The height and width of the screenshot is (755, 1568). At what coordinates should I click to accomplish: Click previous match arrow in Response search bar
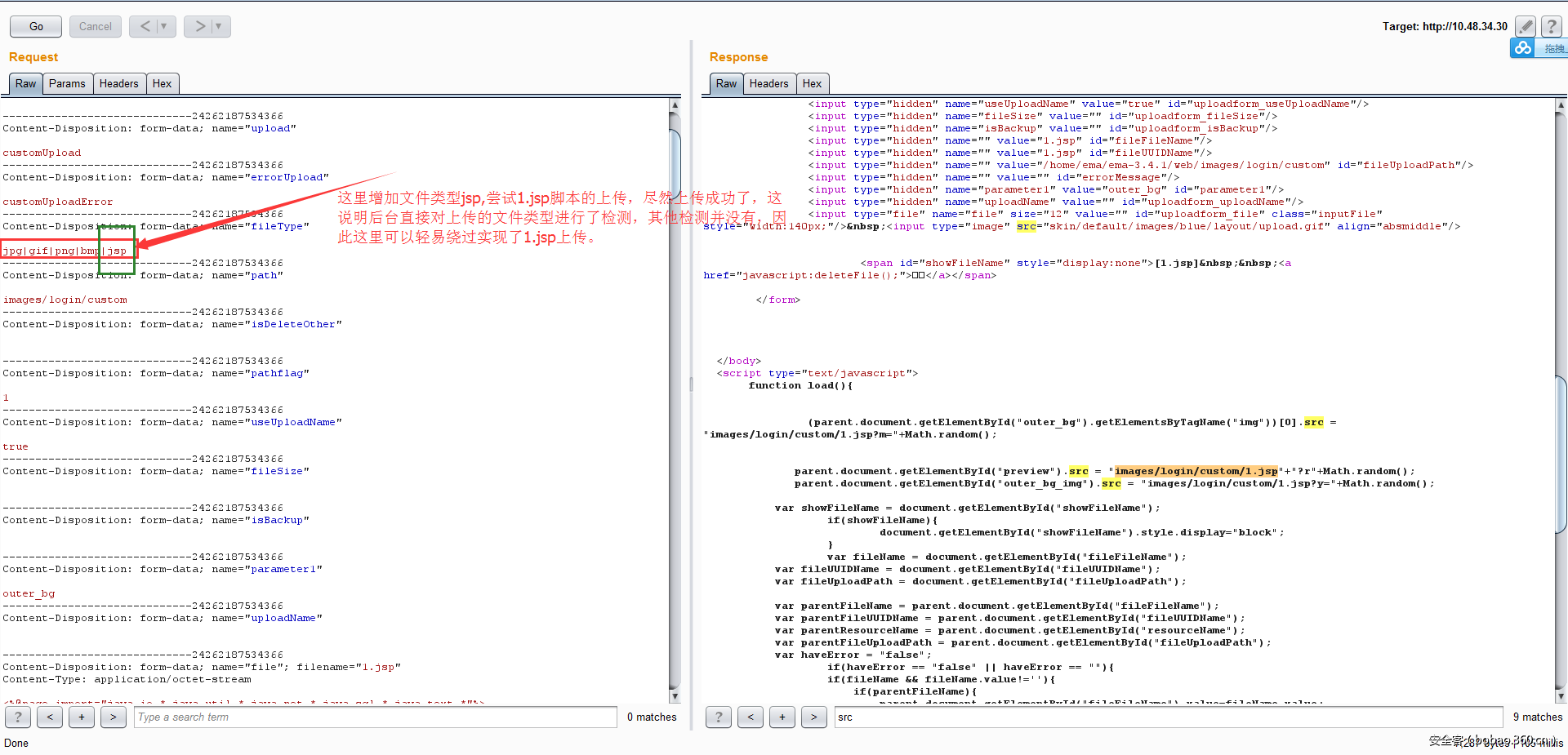pos(750,717)
